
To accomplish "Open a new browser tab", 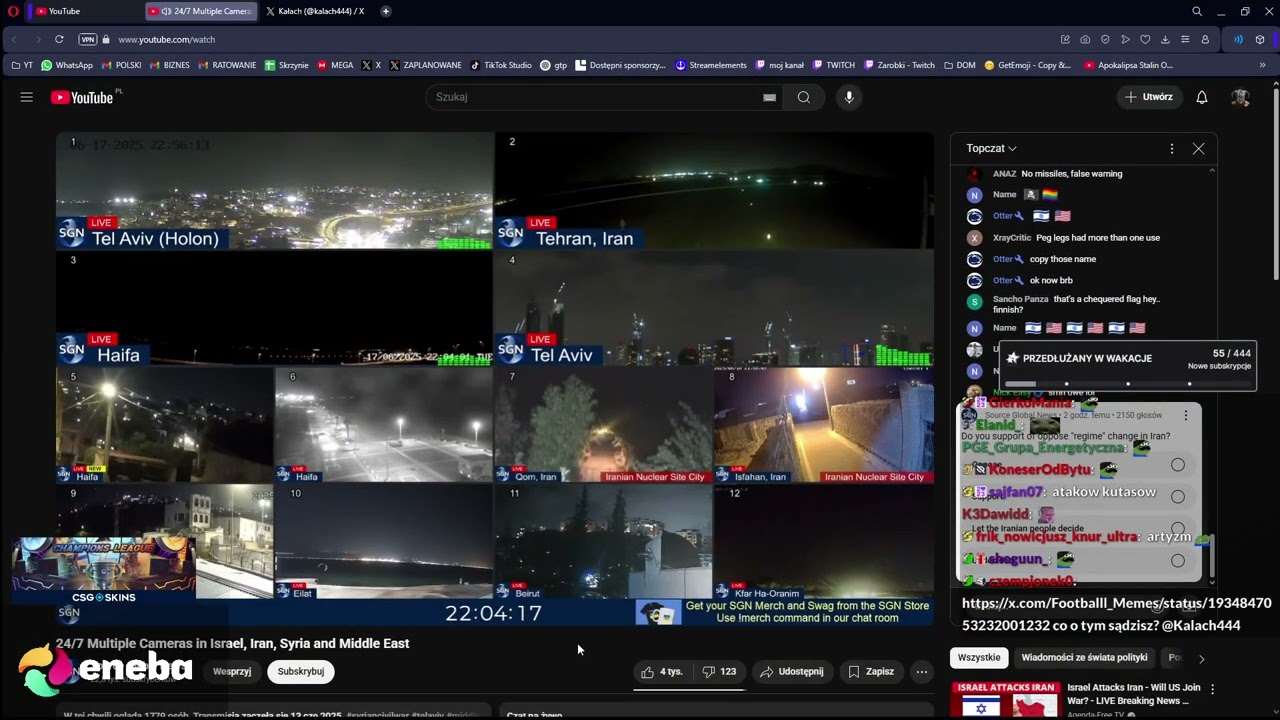I will click(x=386, y=11).
